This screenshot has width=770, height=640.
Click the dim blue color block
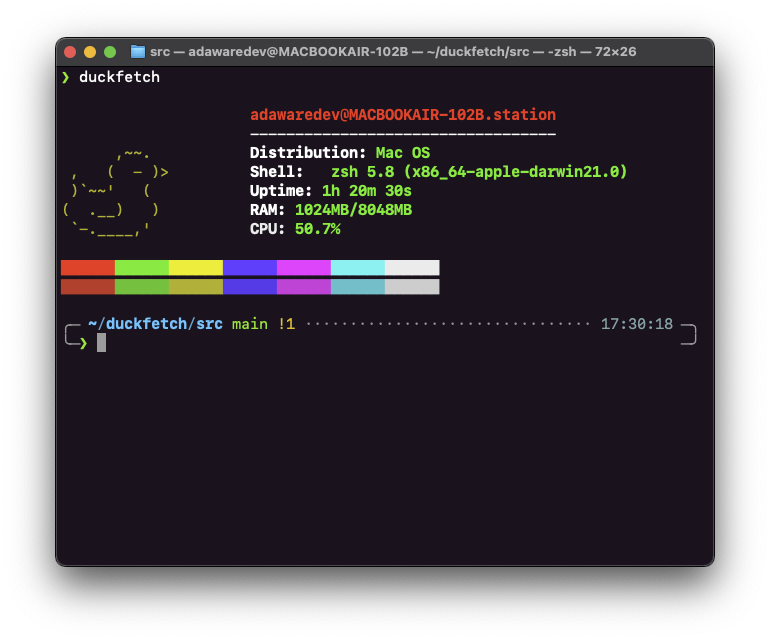coord(250,287)
